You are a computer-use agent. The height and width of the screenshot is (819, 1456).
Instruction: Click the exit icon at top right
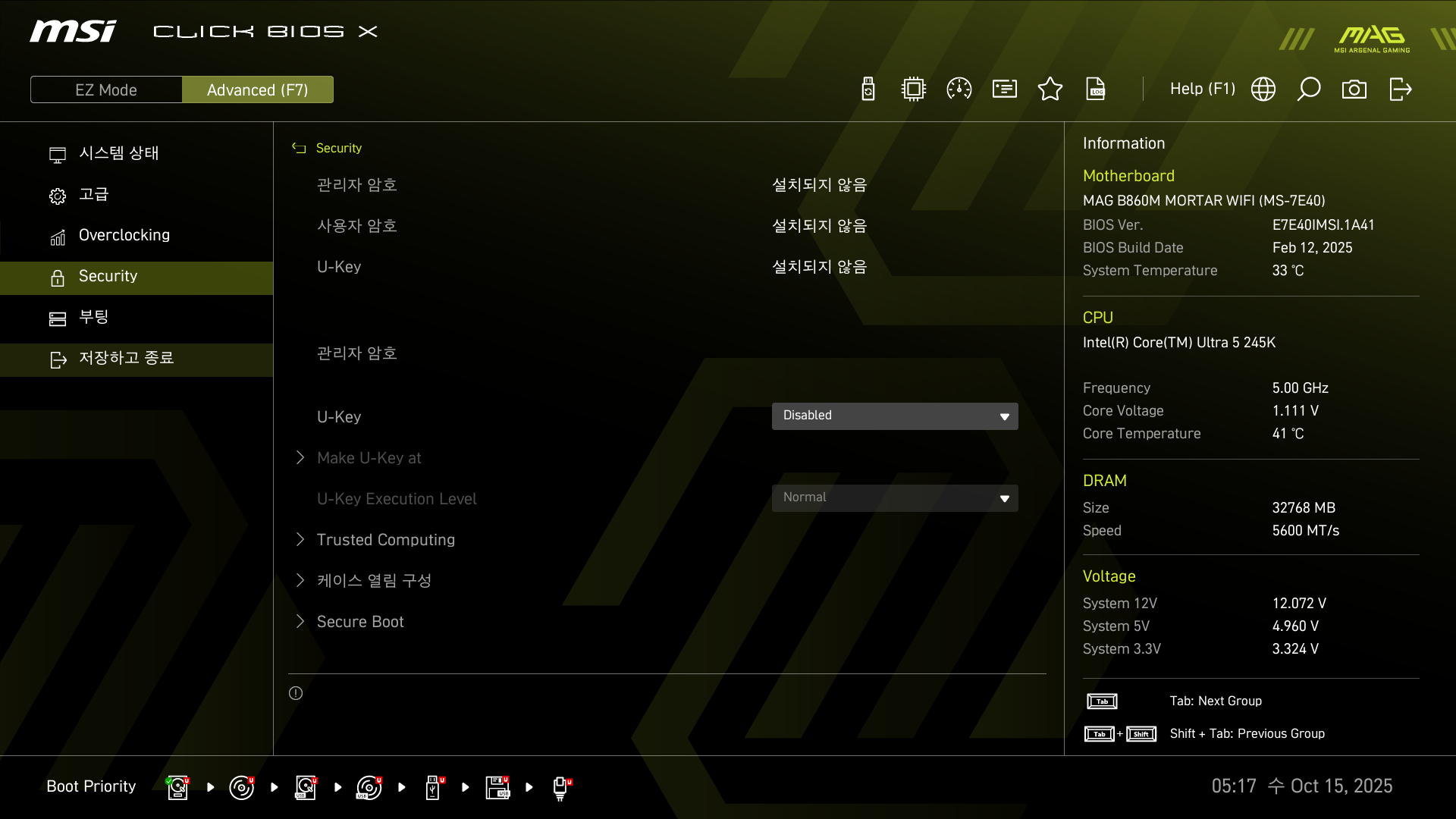pos(1400,89)
